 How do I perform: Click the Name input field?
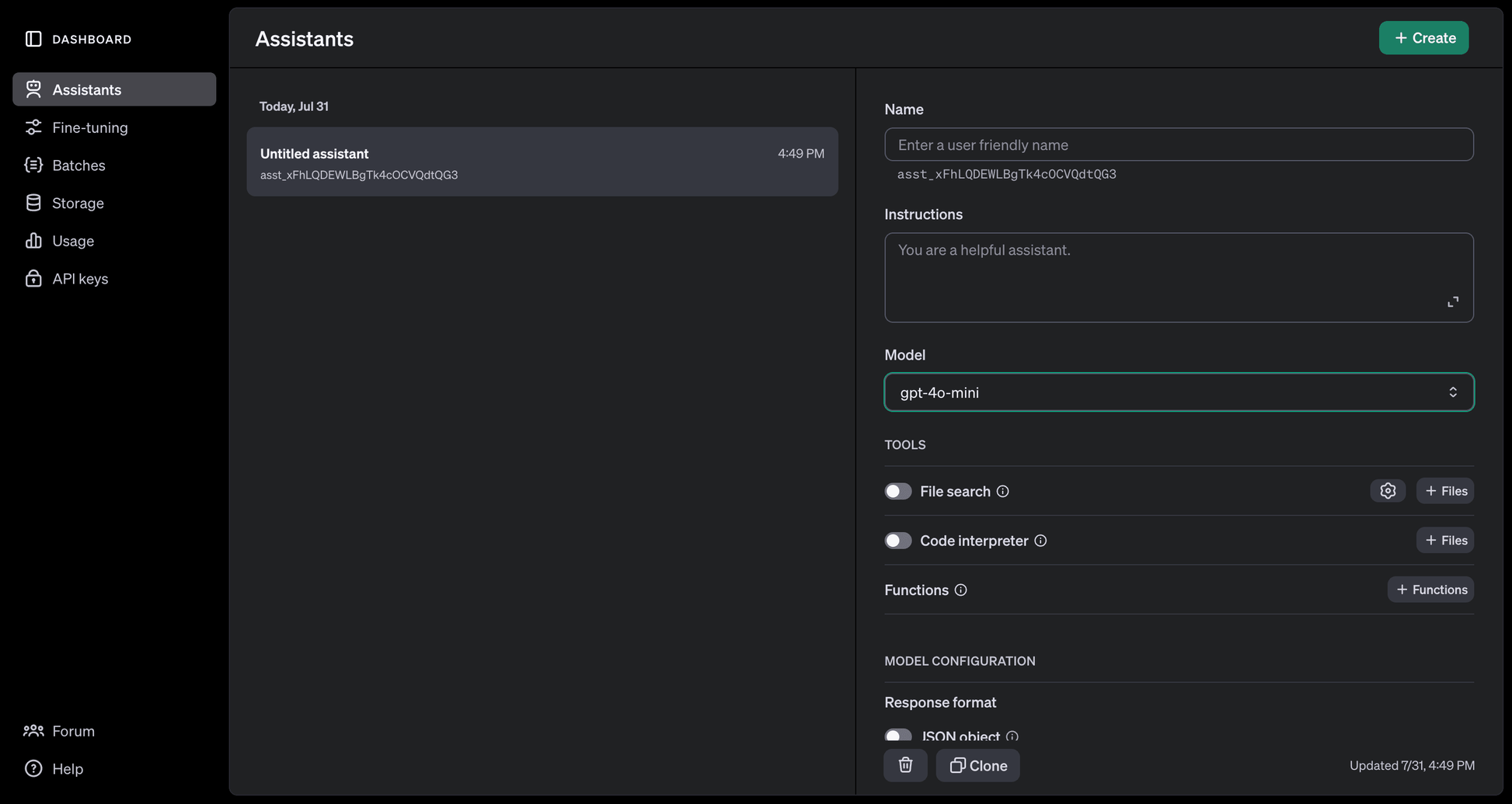tap(1179, 144)
